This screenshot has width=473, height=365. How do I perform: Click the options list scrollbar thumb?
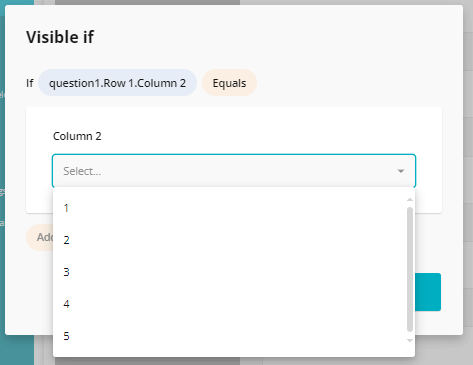(x=410, y=269)
